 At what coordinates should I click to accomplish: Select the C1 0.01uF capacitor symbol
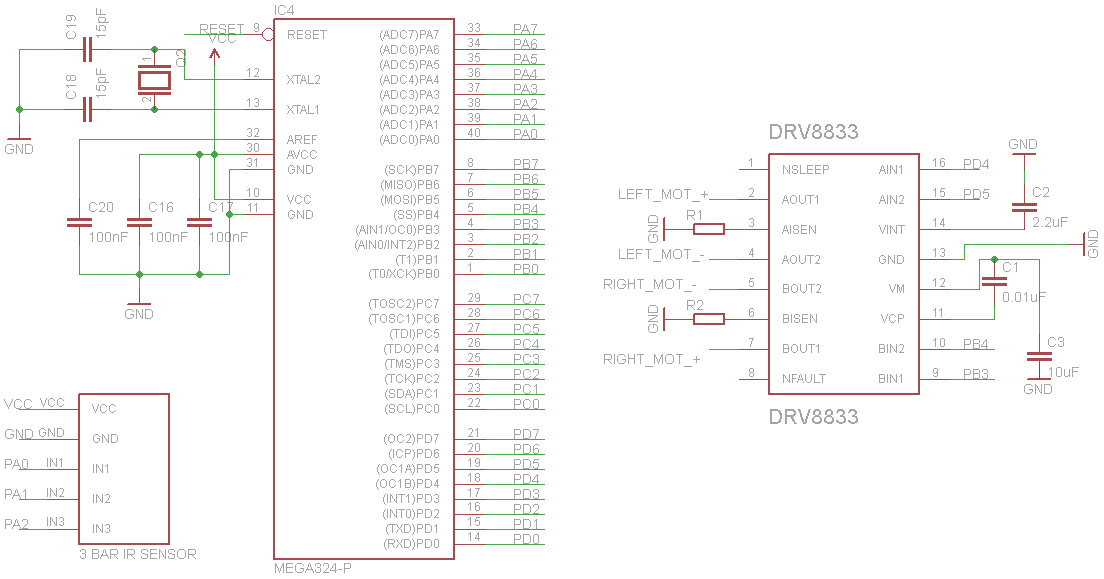pyautogui.click(x=994, y=280)
